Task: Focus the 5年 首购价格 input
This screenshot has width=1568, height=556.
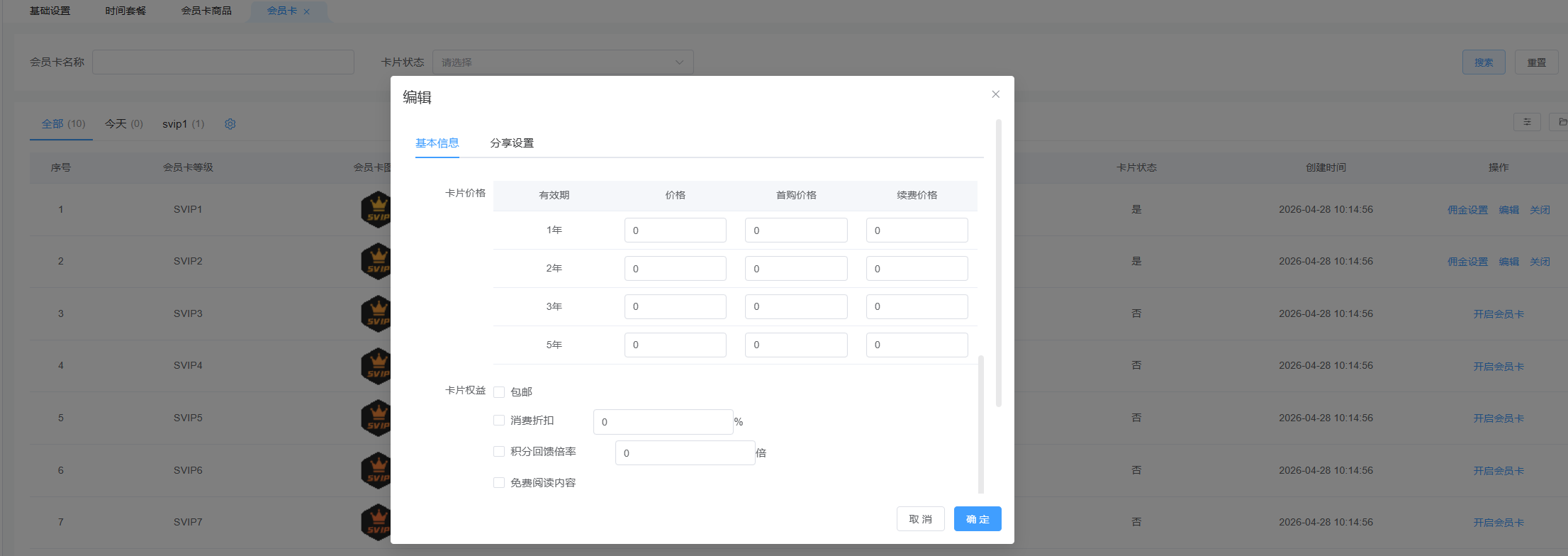Action: point(796,345)
